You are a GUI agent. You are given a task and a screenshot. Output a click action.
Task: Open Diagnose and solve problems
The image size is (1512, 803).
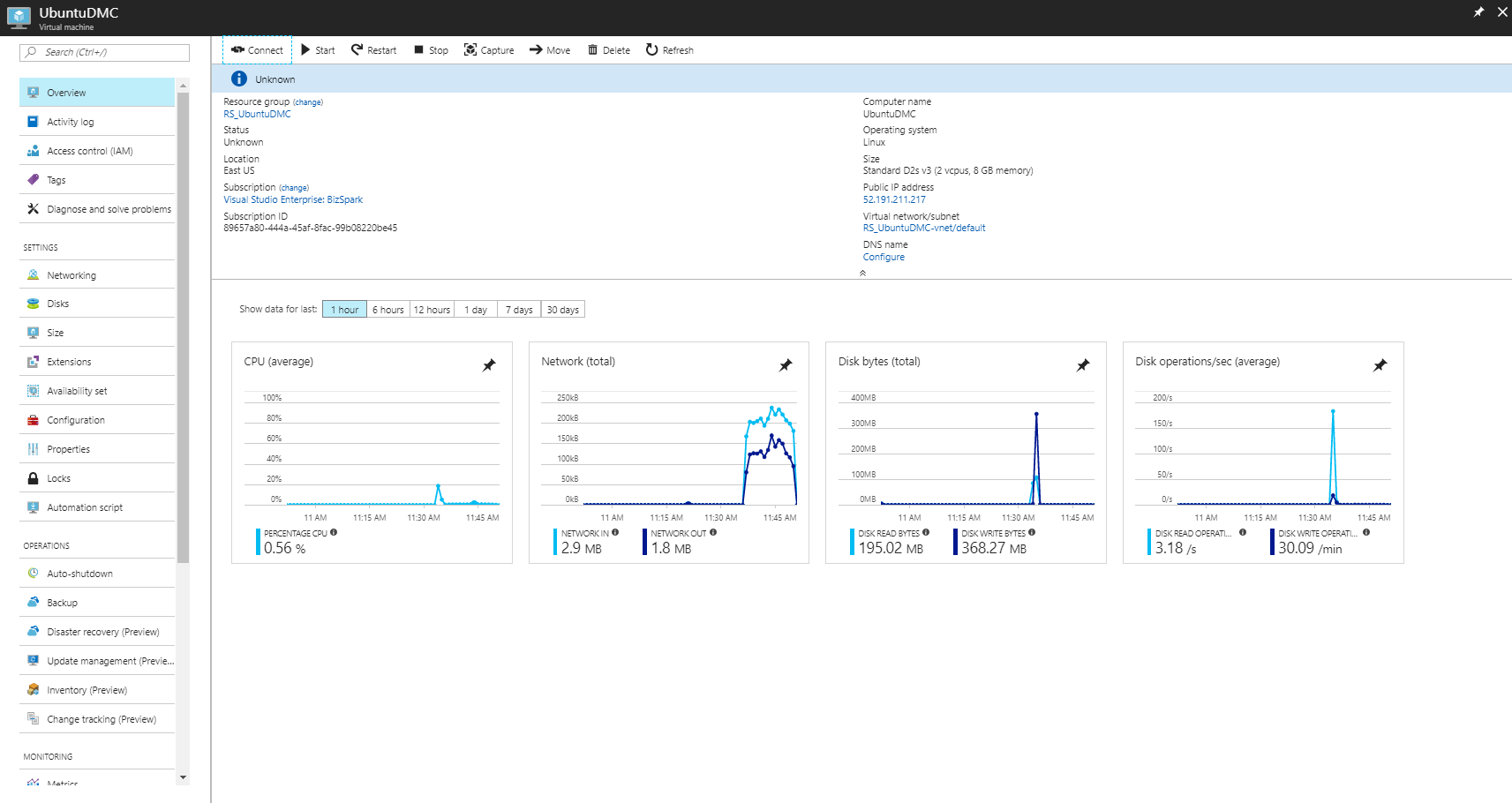click(97, 209)
